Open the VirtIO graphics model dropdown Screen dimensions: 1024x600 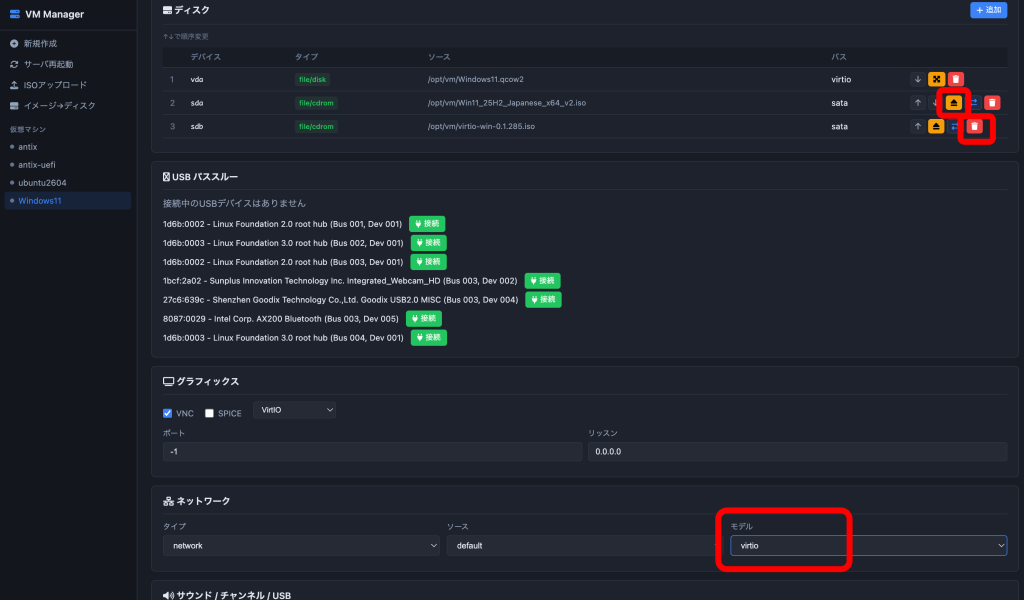pos(295,410)
